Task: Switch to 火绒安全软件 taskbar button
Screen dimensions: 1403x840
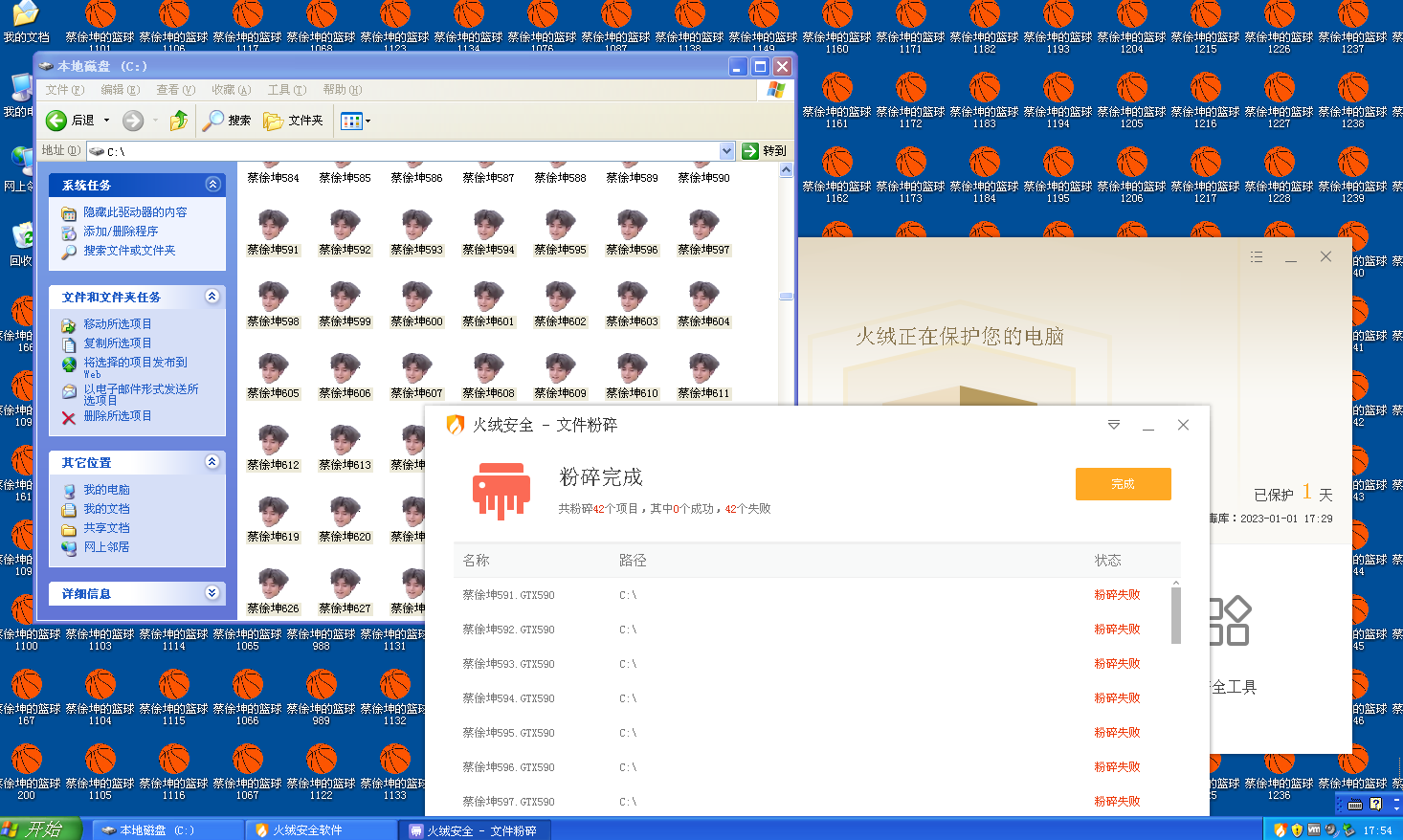Action: pos(321,830)
